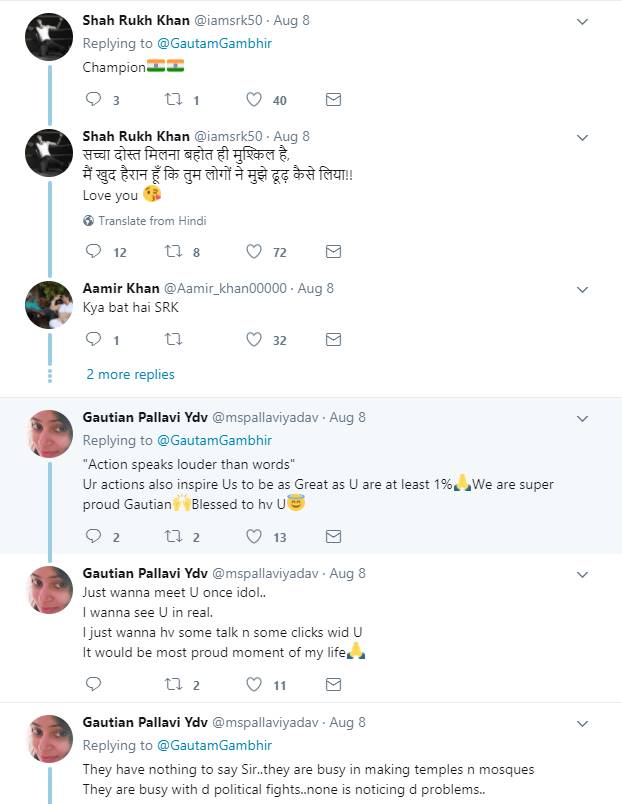This screenshot has height=804, width=622.
Task: Like the "Just wanna meet U" tweet with 11 likes
Action: [254, 685]
